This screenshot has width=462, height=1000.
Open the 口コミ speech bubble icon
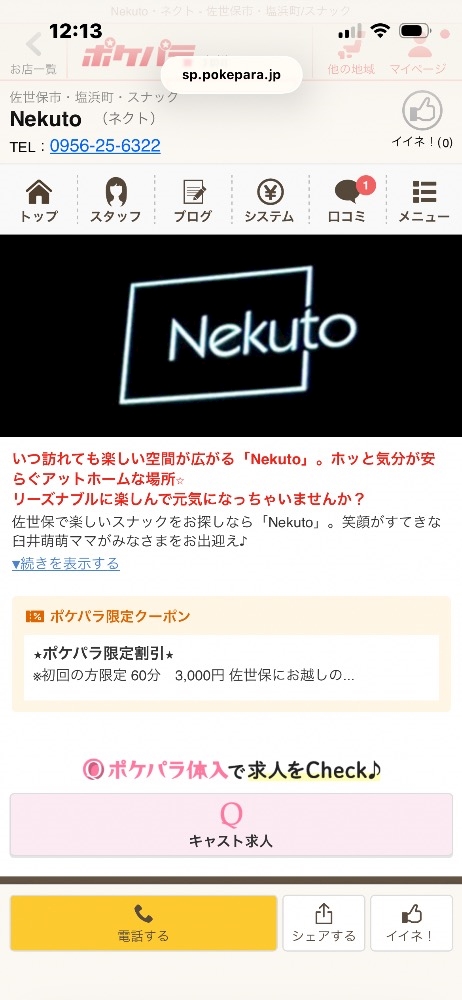pos(346,201)
